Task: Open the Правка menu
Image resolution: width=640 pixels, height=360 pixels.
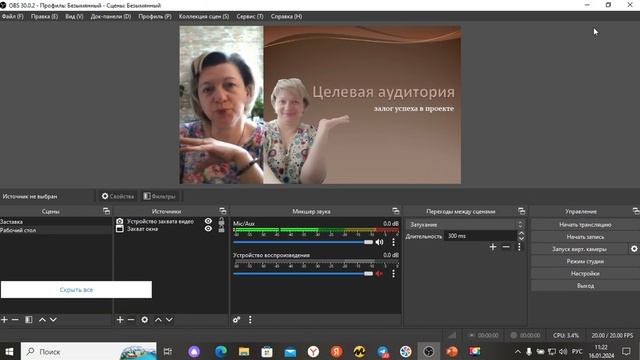Action: pos(44,16)
